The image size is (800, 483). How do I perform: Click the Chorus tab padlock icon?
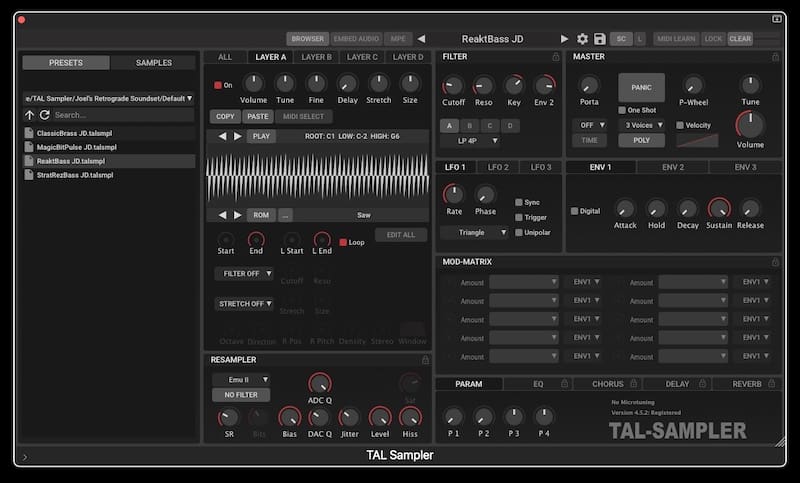[633, 384]
